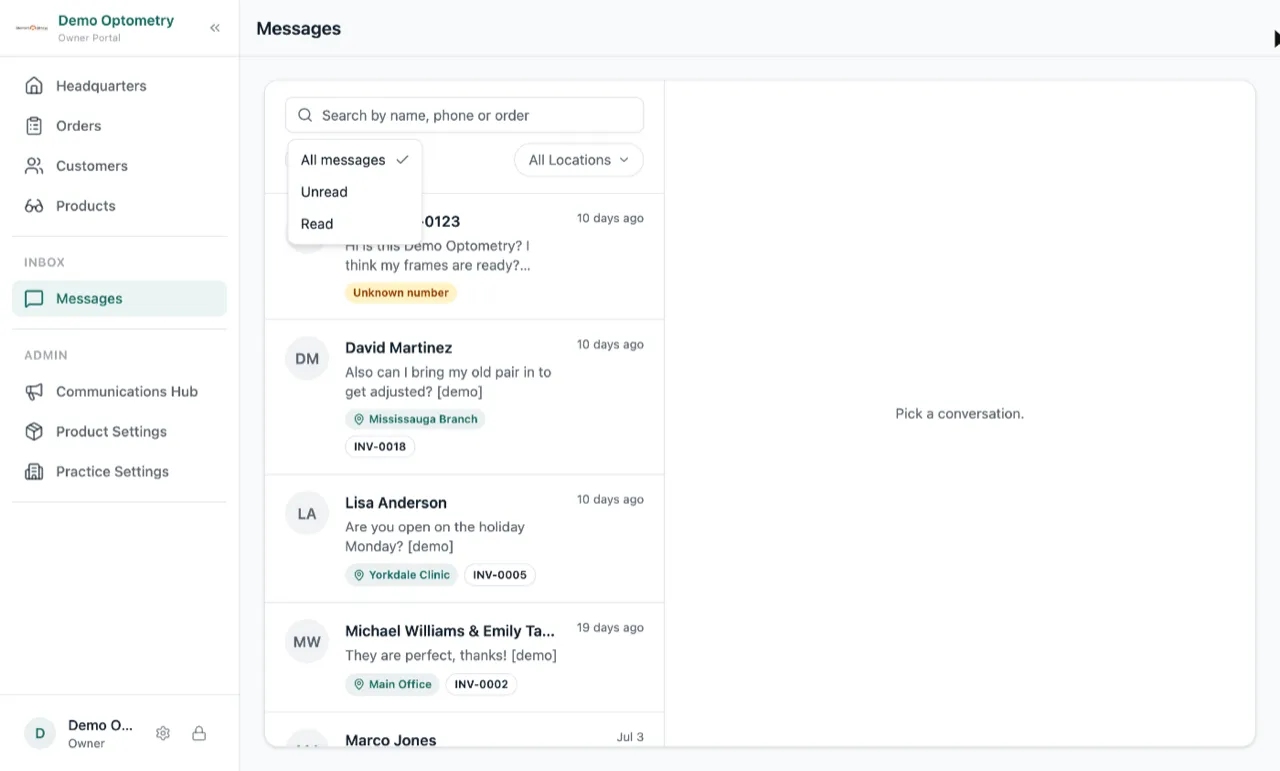1280x771 pixels.
Task: Open the Orders page
Action: pos(120,126)
